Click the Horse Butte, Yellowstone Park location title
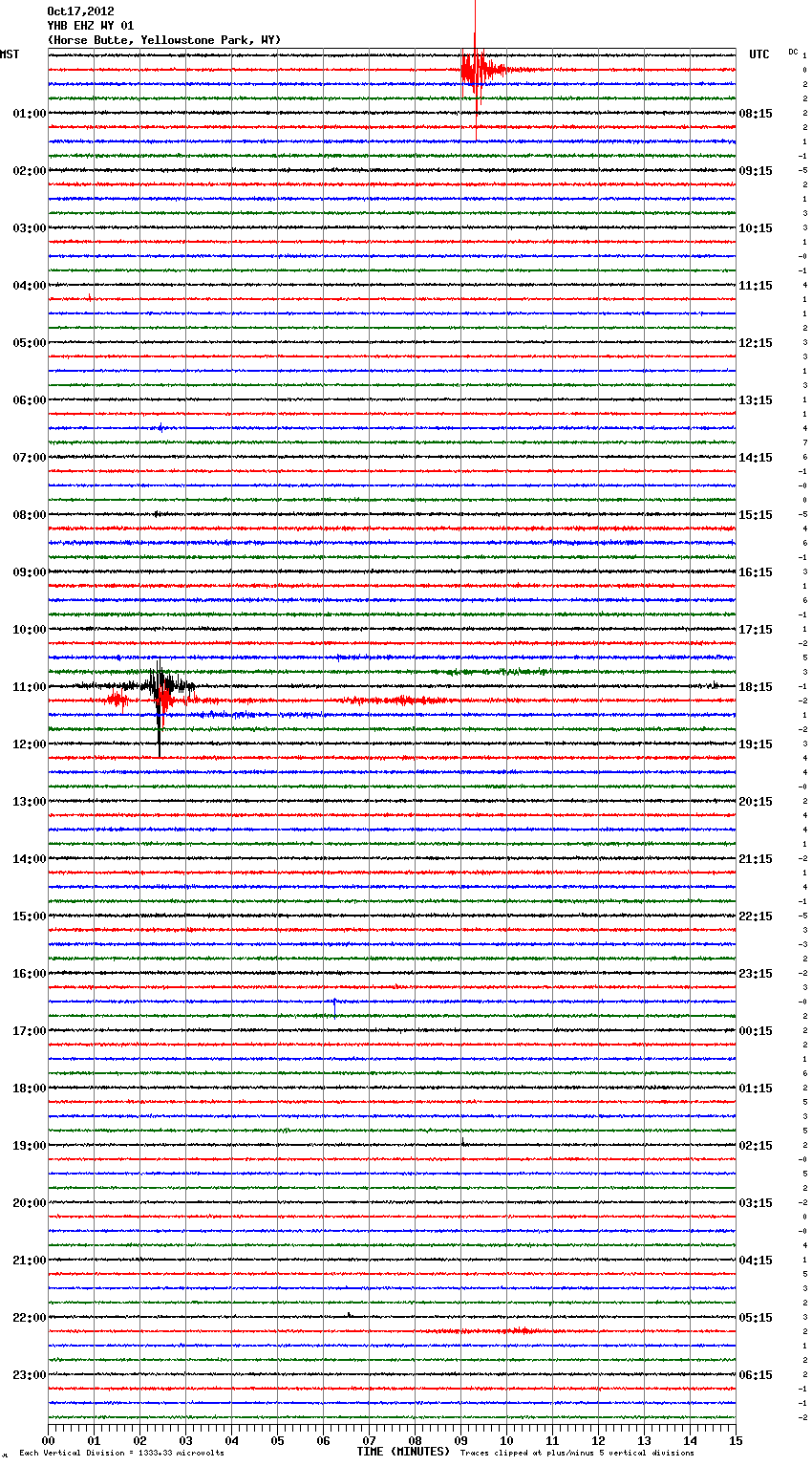 pos(164,40)
